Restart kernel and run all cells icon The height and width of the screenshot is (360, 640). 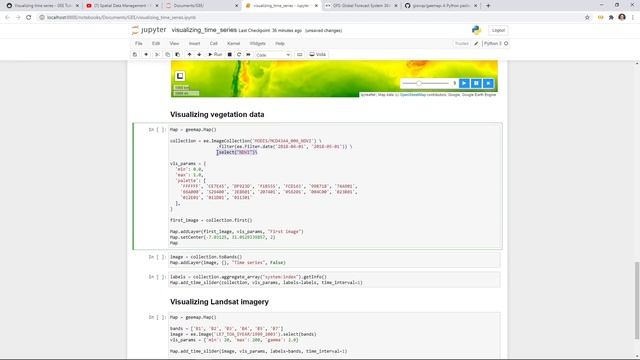[248, 54]
